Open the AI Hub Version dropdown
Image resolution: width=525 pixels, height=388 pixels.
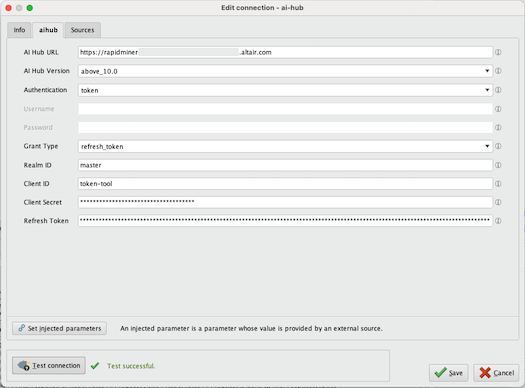click(285, 71)
